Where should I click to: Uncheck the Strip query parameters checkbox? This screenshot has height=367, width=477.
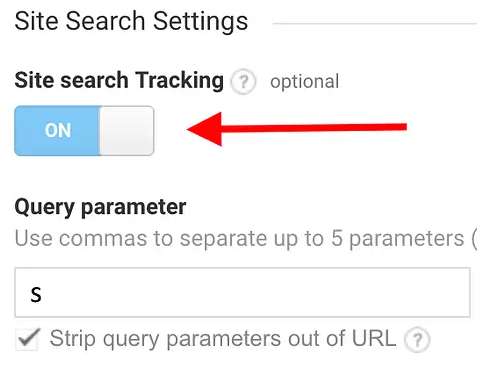(28, 339)
